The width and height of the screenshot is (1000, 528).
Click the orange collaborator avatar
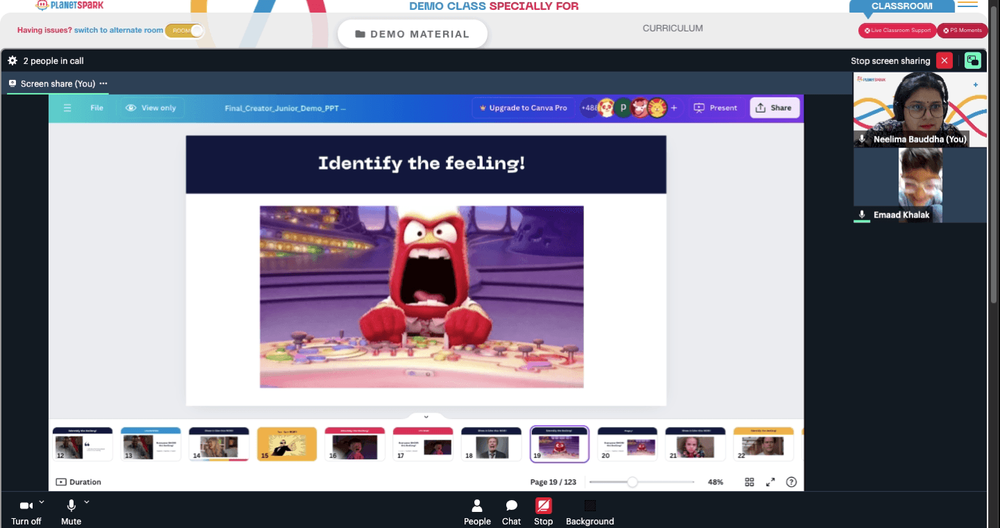pos(657,108)
